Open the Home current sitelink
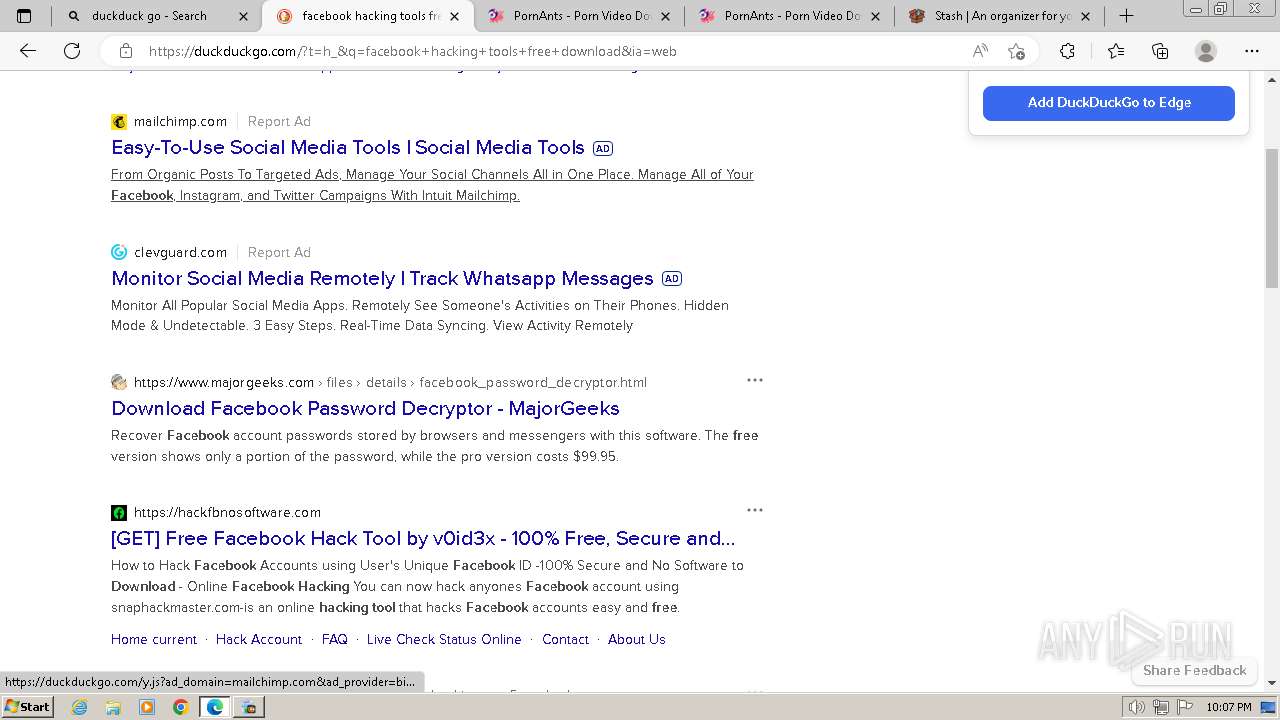The image size is (1280, 720). pos(154,639)
